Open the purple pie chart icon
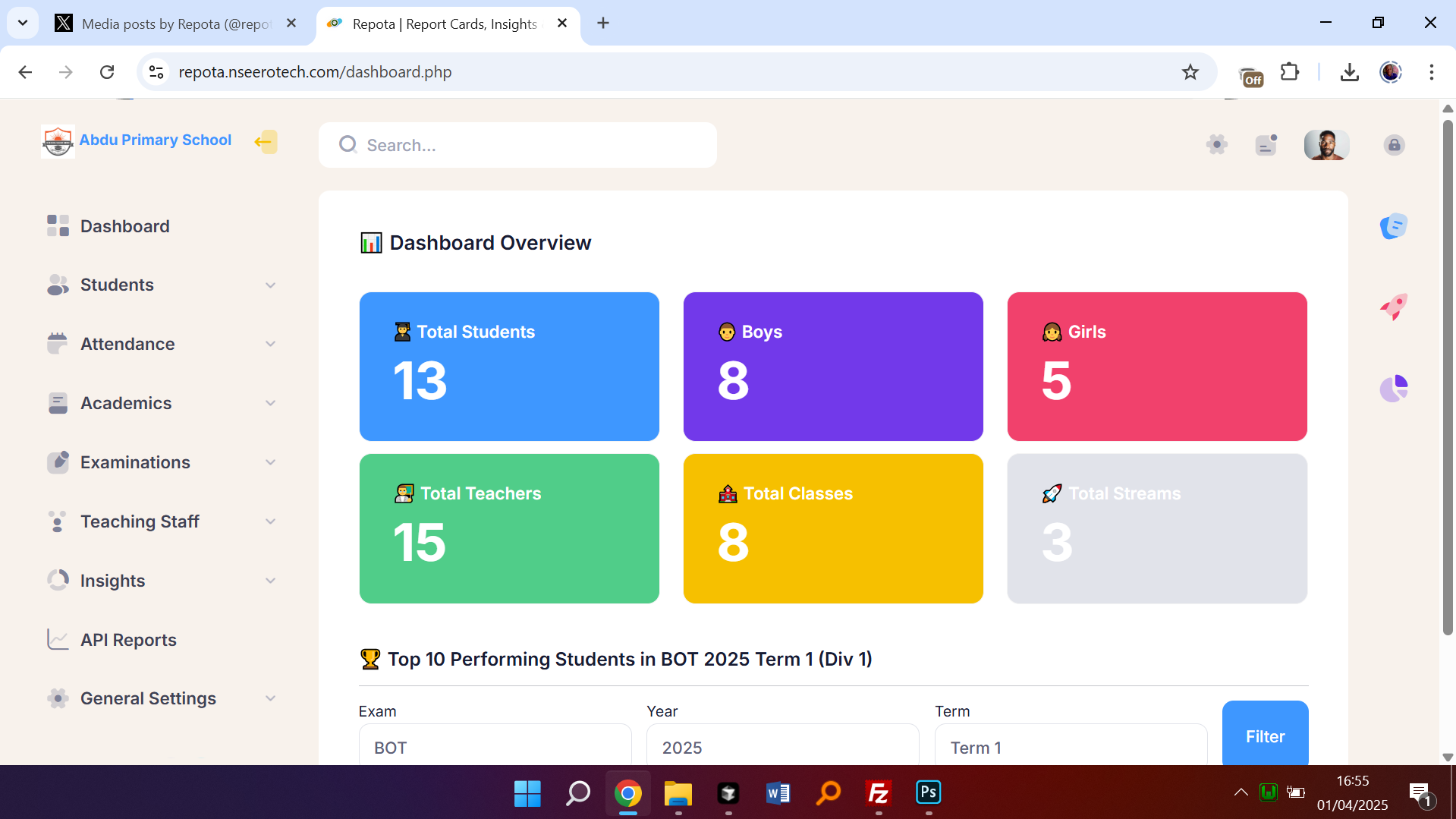Screen dimensions: 1456x819 [x=1393, y=389]
